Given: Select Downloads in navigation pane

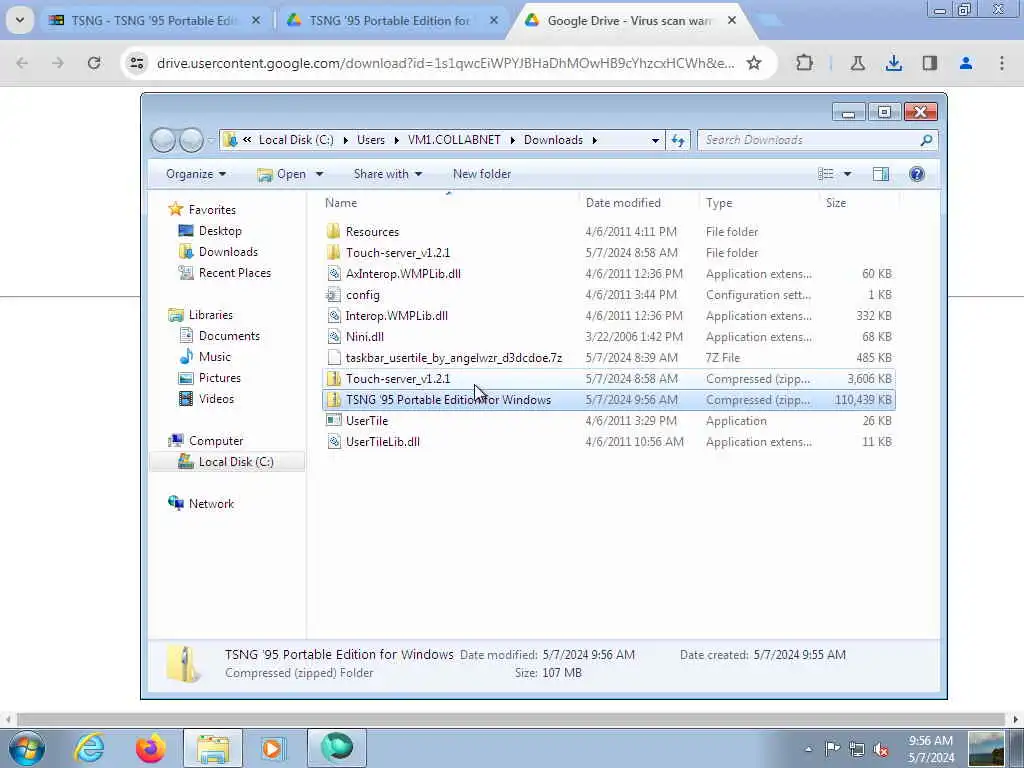Looking at the screenshot, I should pos(228,251).
